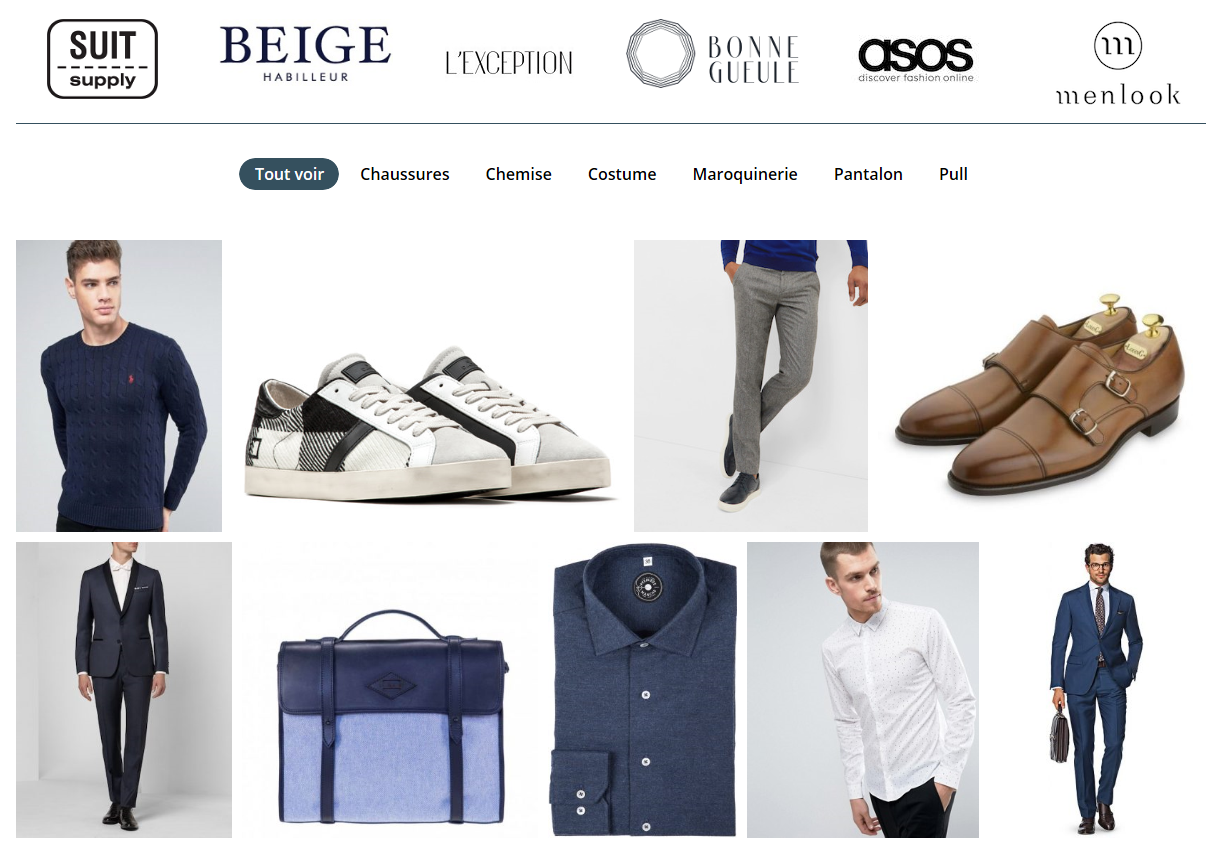This screenshot has height=852, width=1218.
Task: Click the Suit Supply logo
Action: click(102, 59)
